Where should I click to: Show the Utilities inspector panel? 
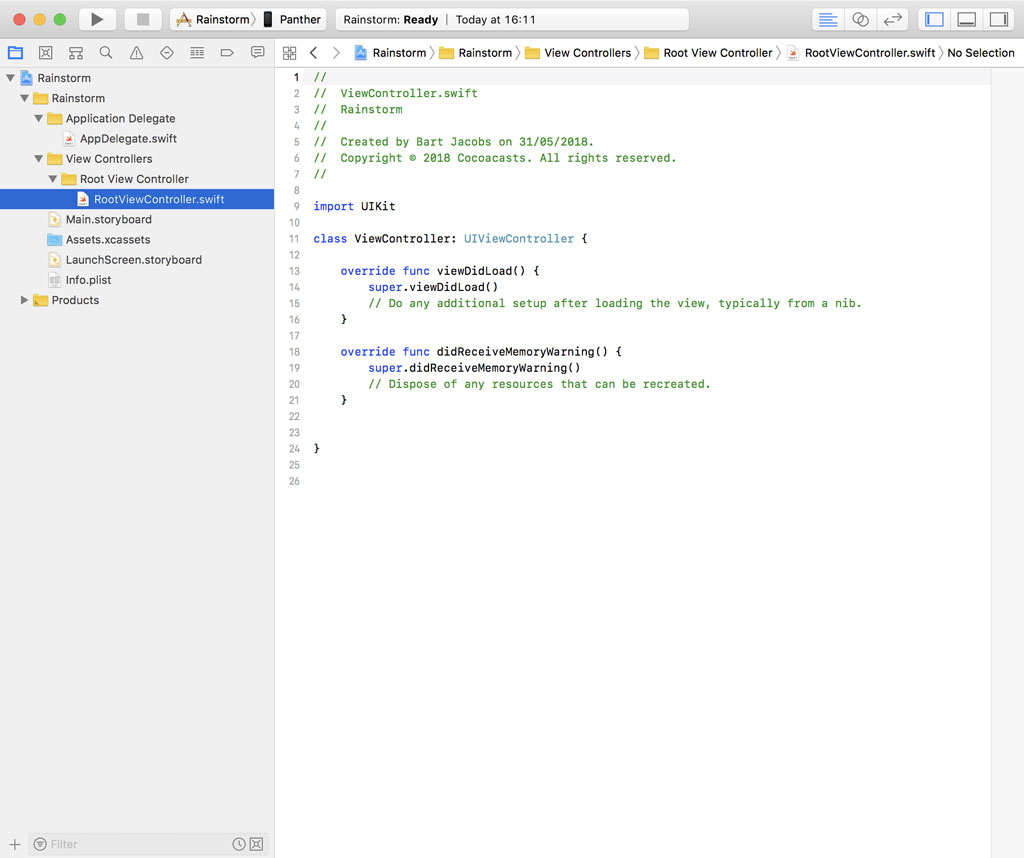tap(1000, 17)
